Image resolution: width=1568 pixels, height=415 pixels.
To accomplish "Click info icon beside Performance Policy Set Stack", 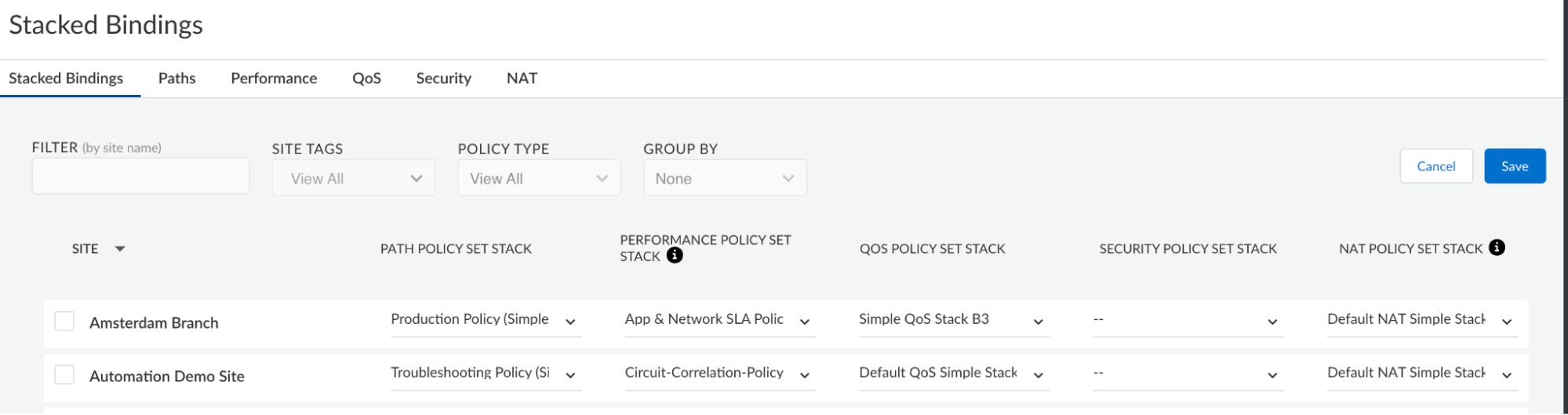I will 675,256.
